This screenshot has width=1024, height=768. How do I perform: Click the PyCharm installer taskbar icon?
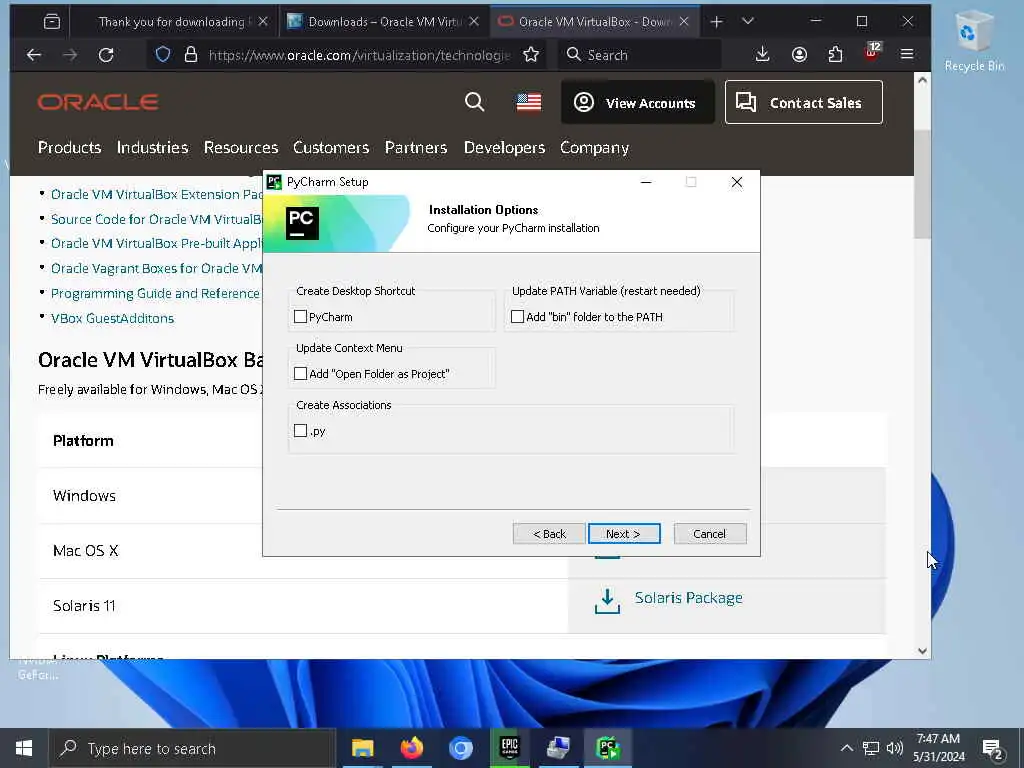pos(607,748)
